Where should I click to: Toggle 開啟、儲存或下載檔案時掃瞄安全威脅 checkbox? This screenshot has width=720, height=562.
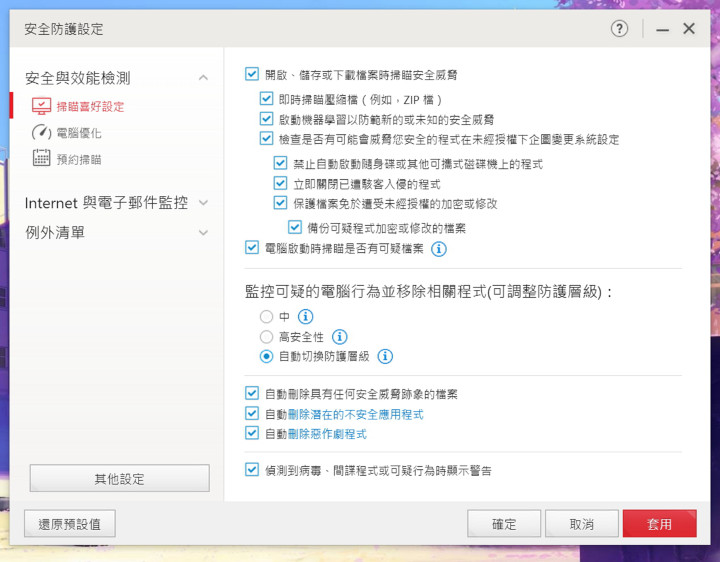tap(252, 74)
